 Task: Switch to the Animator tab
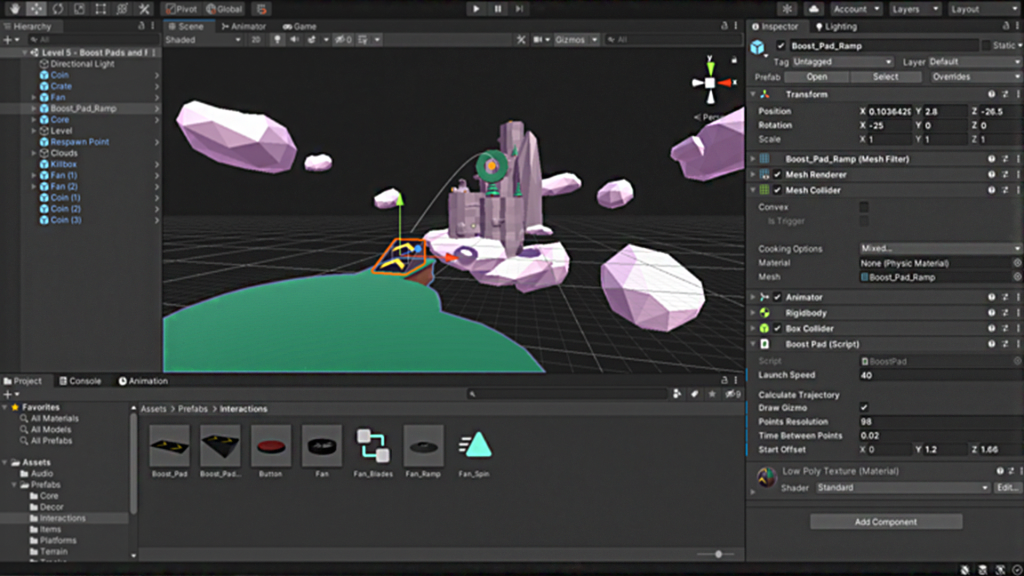pos(243,27)
